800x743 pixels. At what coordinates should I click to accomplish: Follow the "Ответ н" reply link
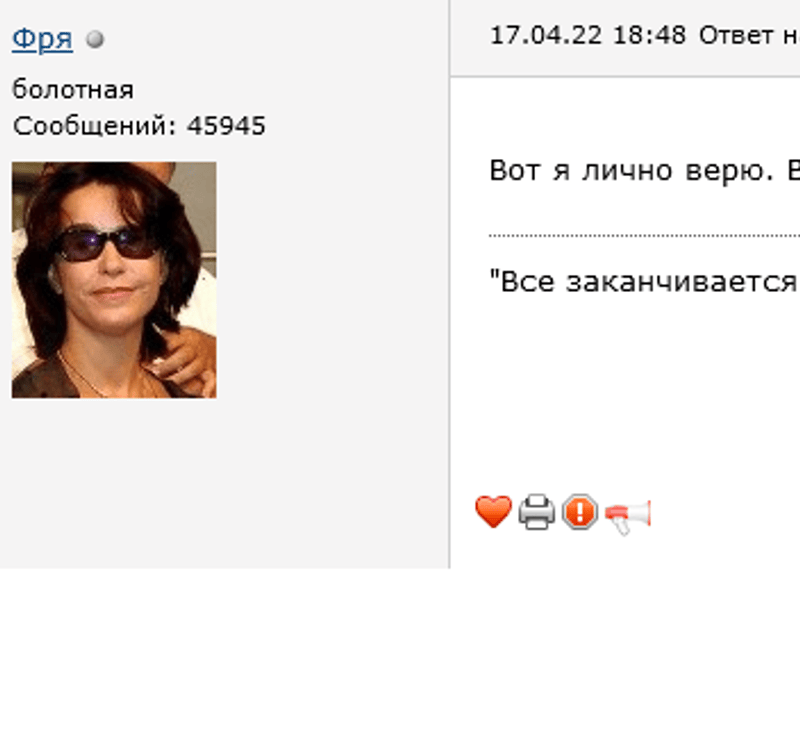749,36
